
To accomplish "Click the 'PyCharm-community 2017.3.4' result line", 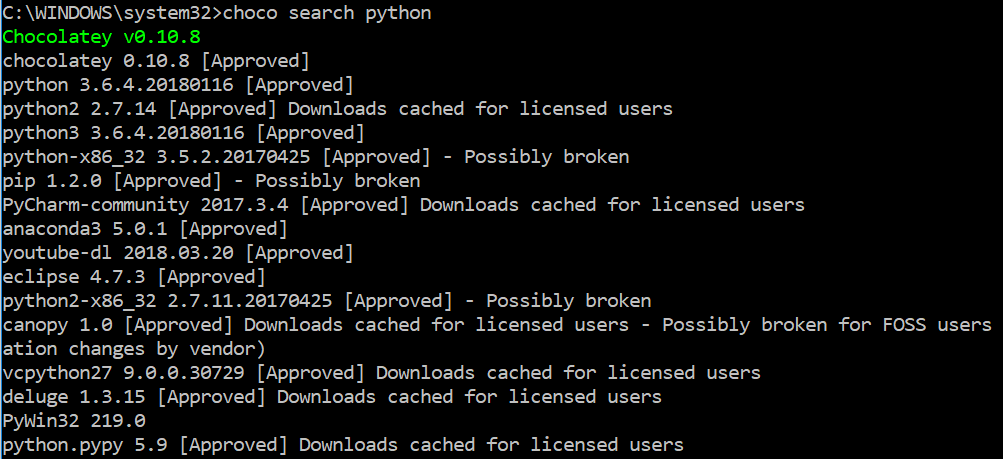I will [x=404, y=205].
